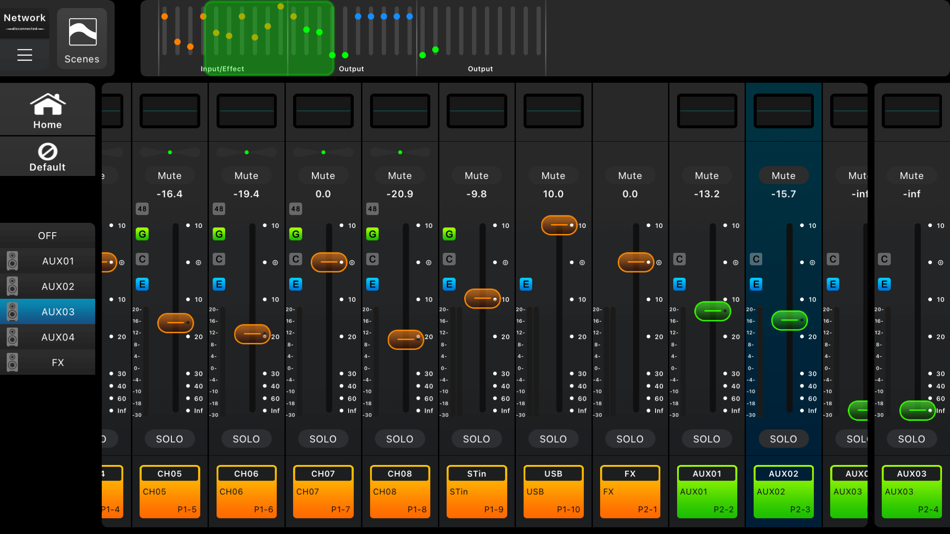Image resolution: width=950 pixels, height=534 pixels.
Task: Click the CH05 fader knob
Action: coord(176,323)
